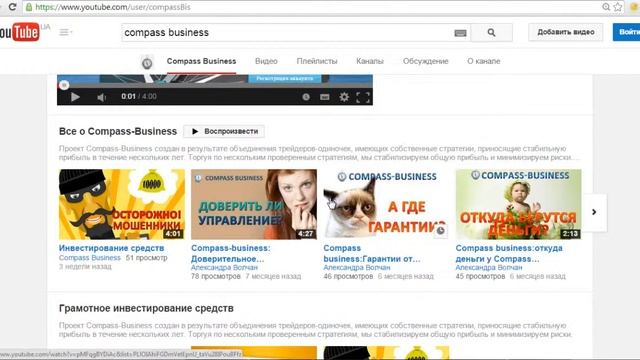
Task: Click the Compass Business channel avatar icon
Action: [x=147, y=63]
